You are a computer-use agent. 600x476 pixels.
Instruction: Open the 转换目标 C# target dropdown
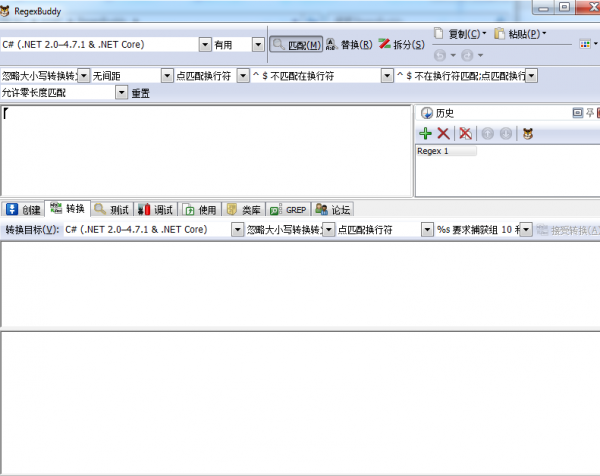238,230
